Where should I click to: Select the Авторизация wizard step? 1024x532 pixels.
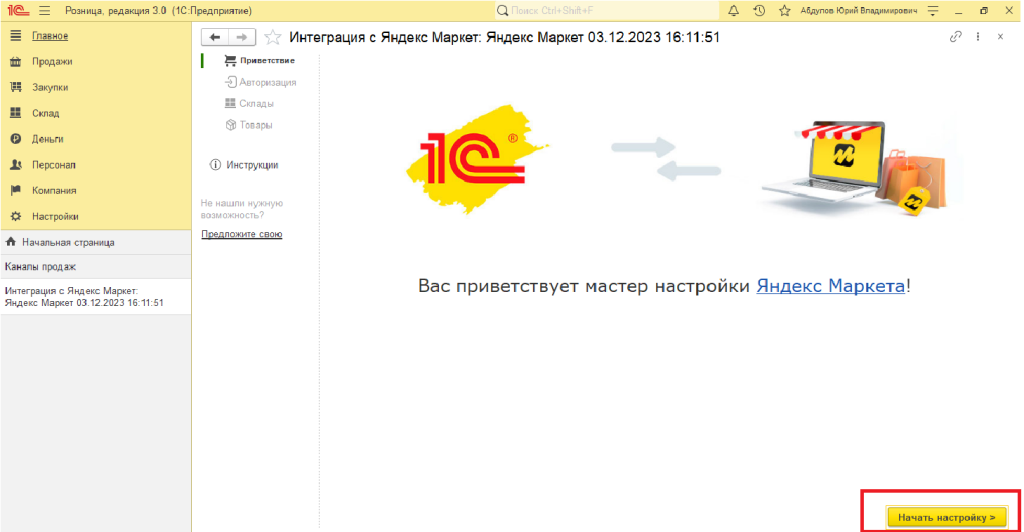[268, 82]
